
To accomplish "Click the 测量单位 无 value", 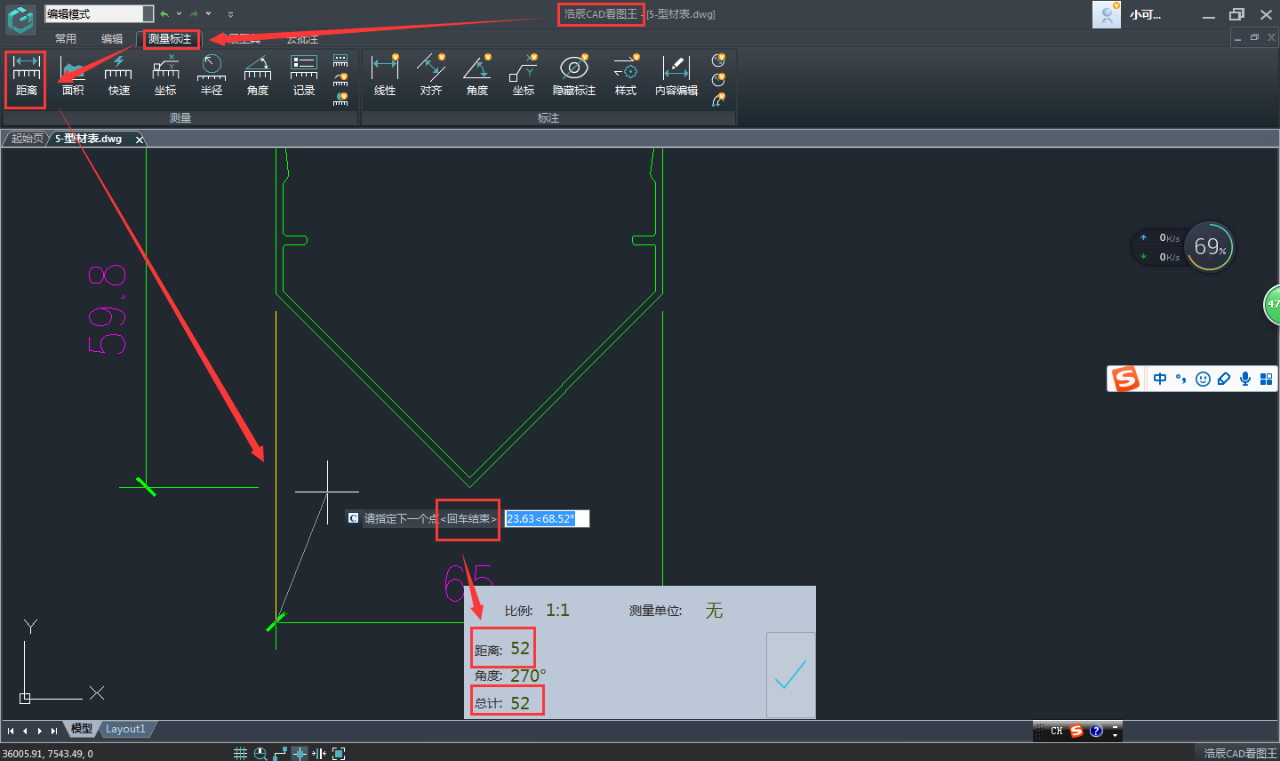I will (714, 610).
